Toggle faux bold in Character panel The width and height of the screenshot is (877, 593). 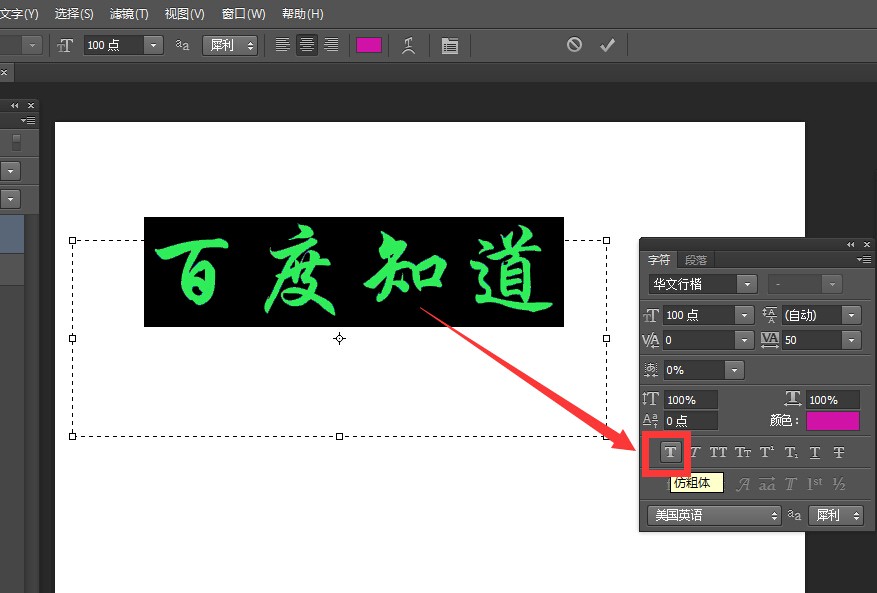click(x=670, y=452)
